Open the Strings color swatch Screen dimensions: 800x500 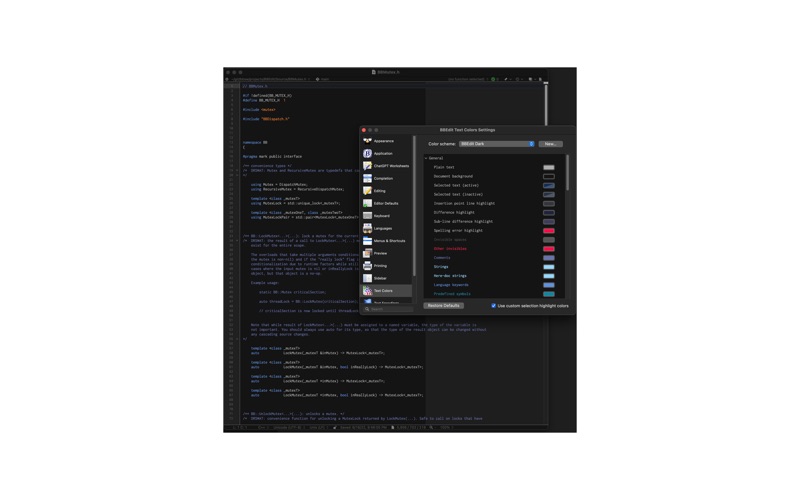point(548,267)
